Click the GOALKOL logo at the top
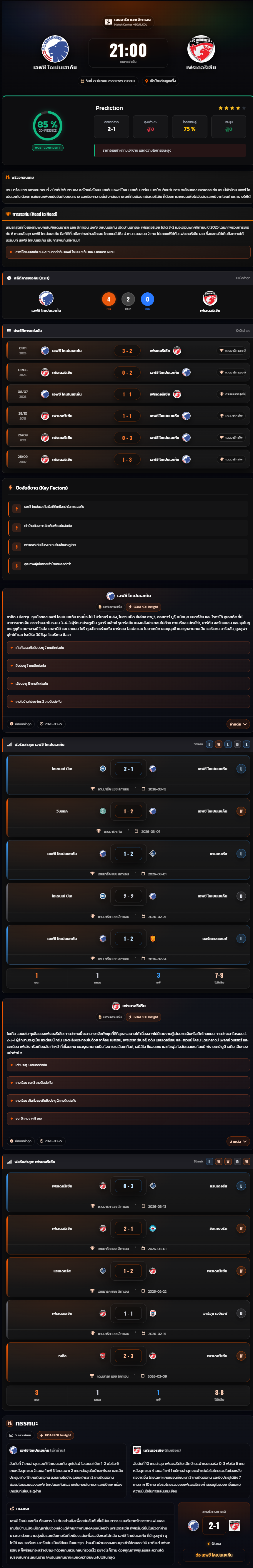This screenshot has width=253, height=1568. tap(109, 22)
